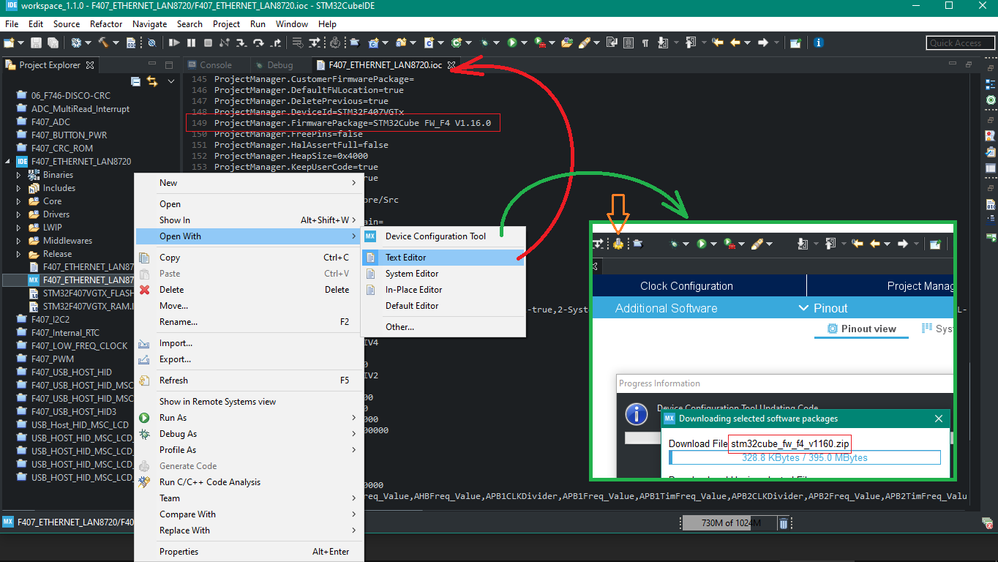998x562 pixels.
Task: Click Other... in Open With submenu
Action: [443, 327]
